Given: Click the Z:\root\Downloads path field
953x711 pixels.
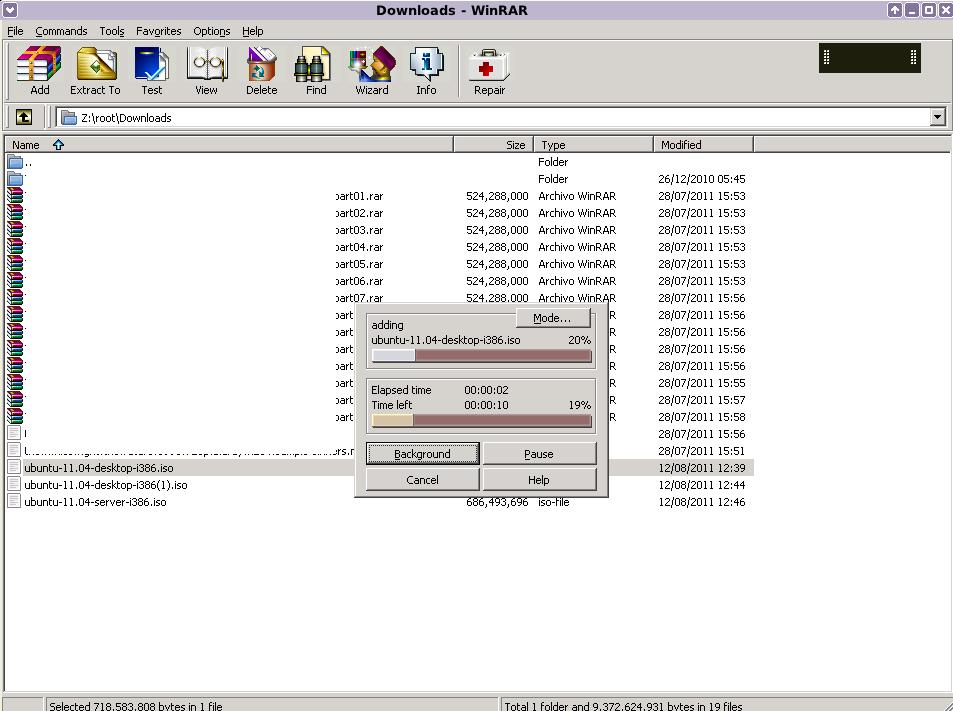Looking at the screenshot, I should 493,117.
